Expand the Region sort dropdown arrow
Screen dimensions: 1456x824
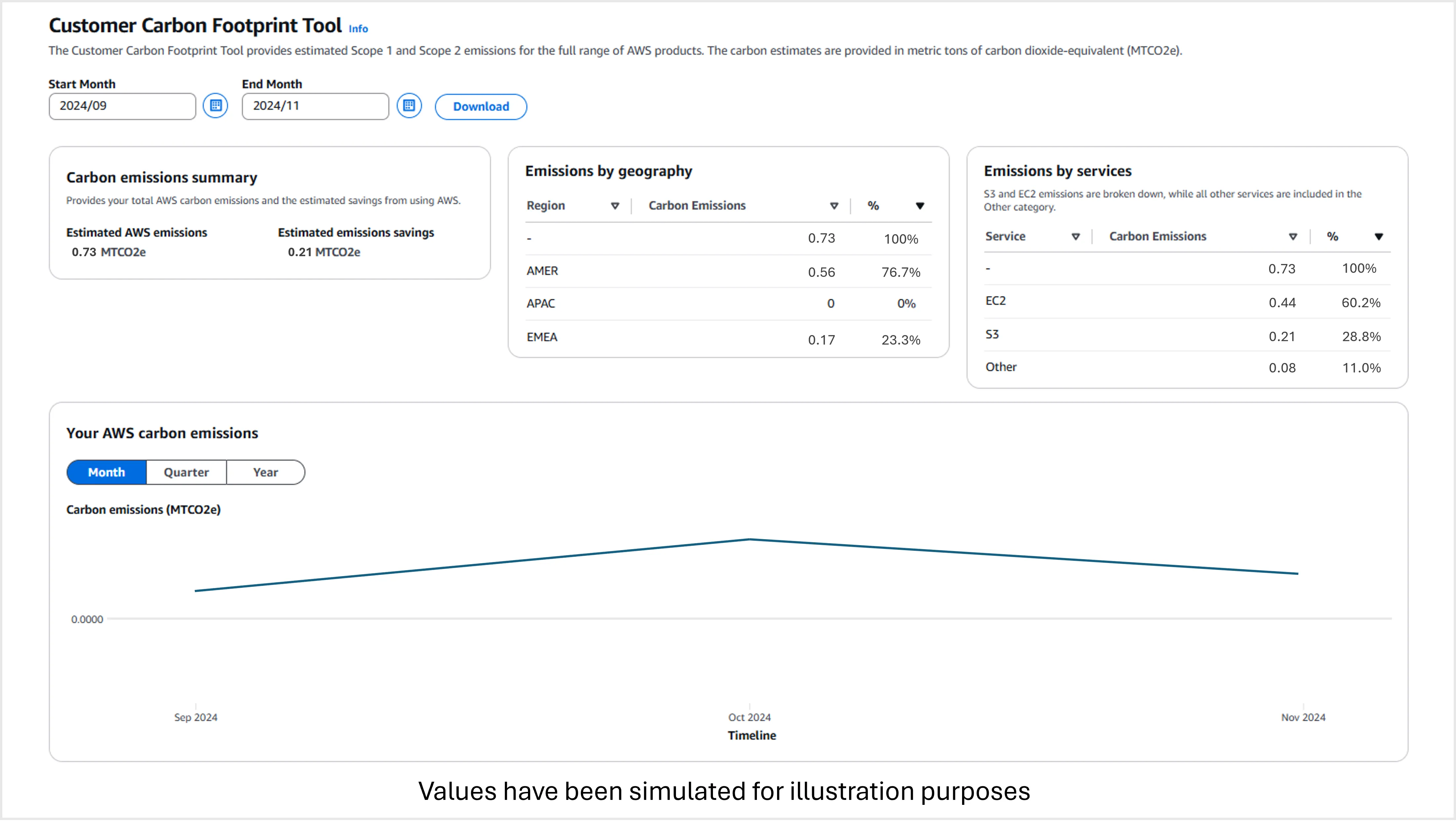(x=615, y=206)
